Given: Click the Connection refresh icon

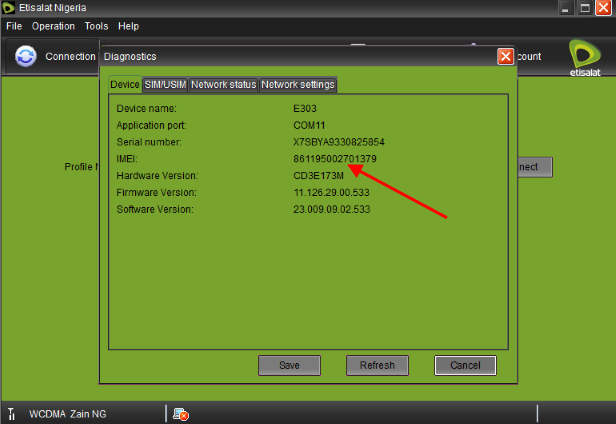Looking at the screenshot, I should click(x=26, y=57).
